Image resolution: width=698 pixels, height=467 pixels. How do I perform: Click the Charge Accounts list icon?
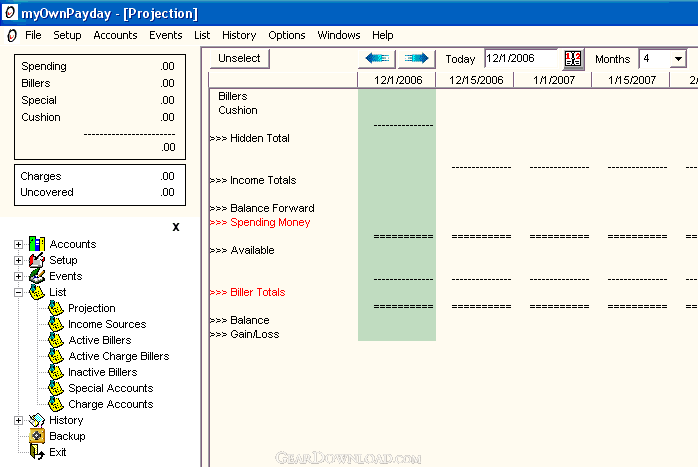pos(56,404)
